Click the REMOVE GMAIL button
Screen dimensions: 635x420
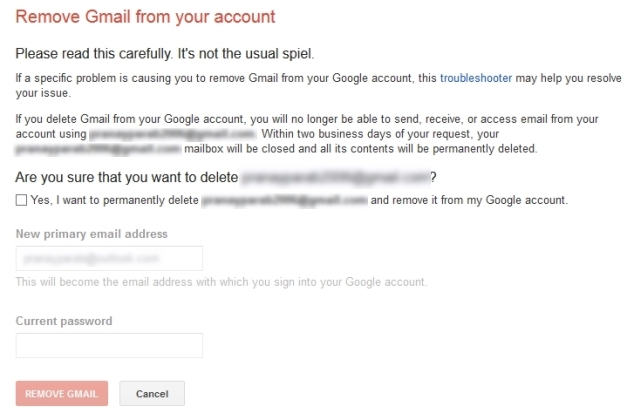(62, 393)
